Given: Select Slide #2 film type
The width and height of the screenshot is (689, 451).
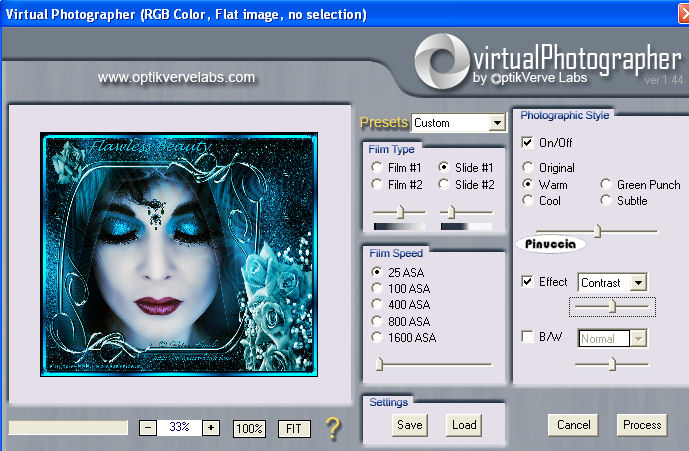Looking at the screenshot, I should (444, 184).
